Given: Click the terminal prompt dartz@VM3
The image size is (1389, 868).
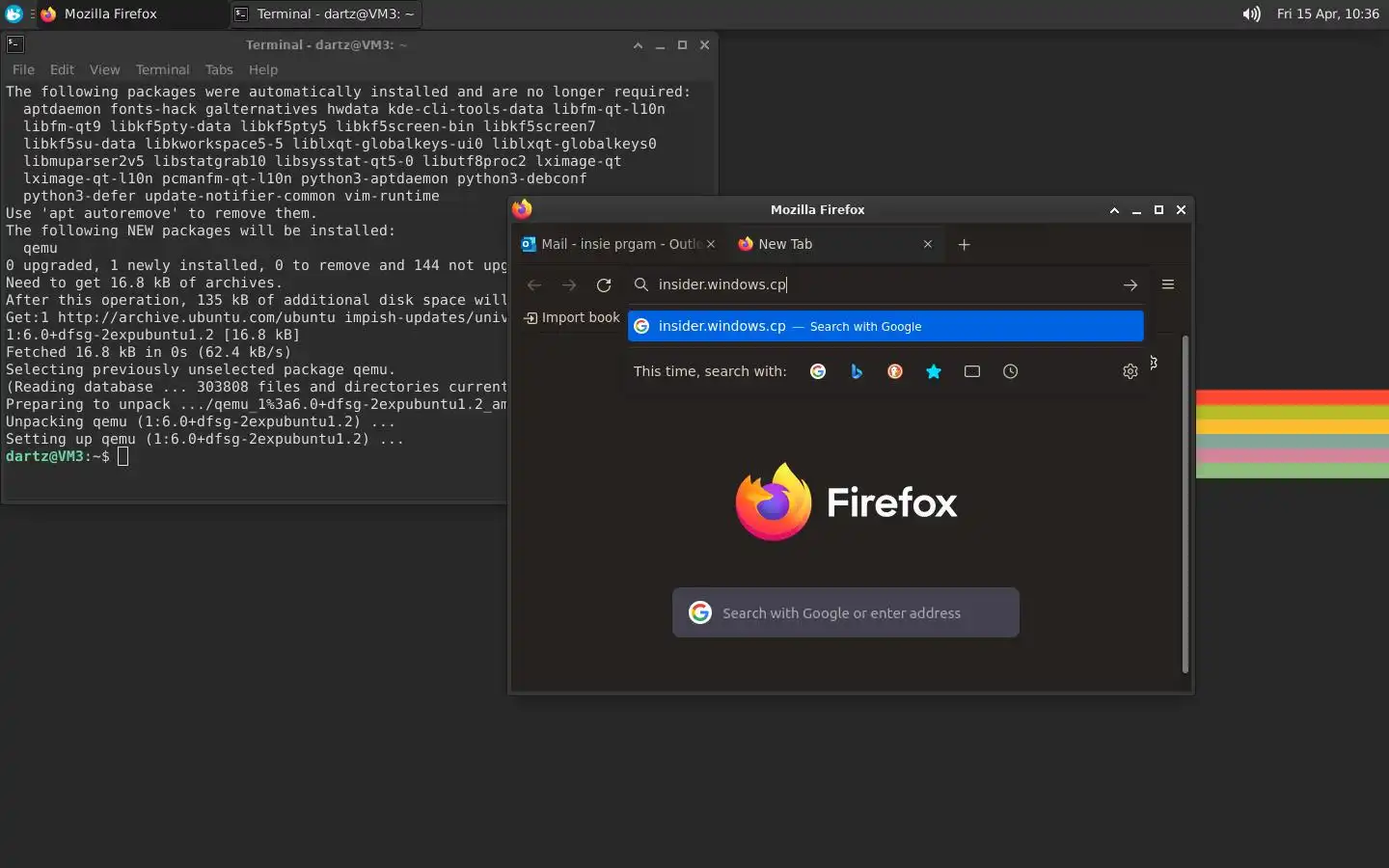Looking at the screenshot, I should pyautogui.click(x=58, y=456).
